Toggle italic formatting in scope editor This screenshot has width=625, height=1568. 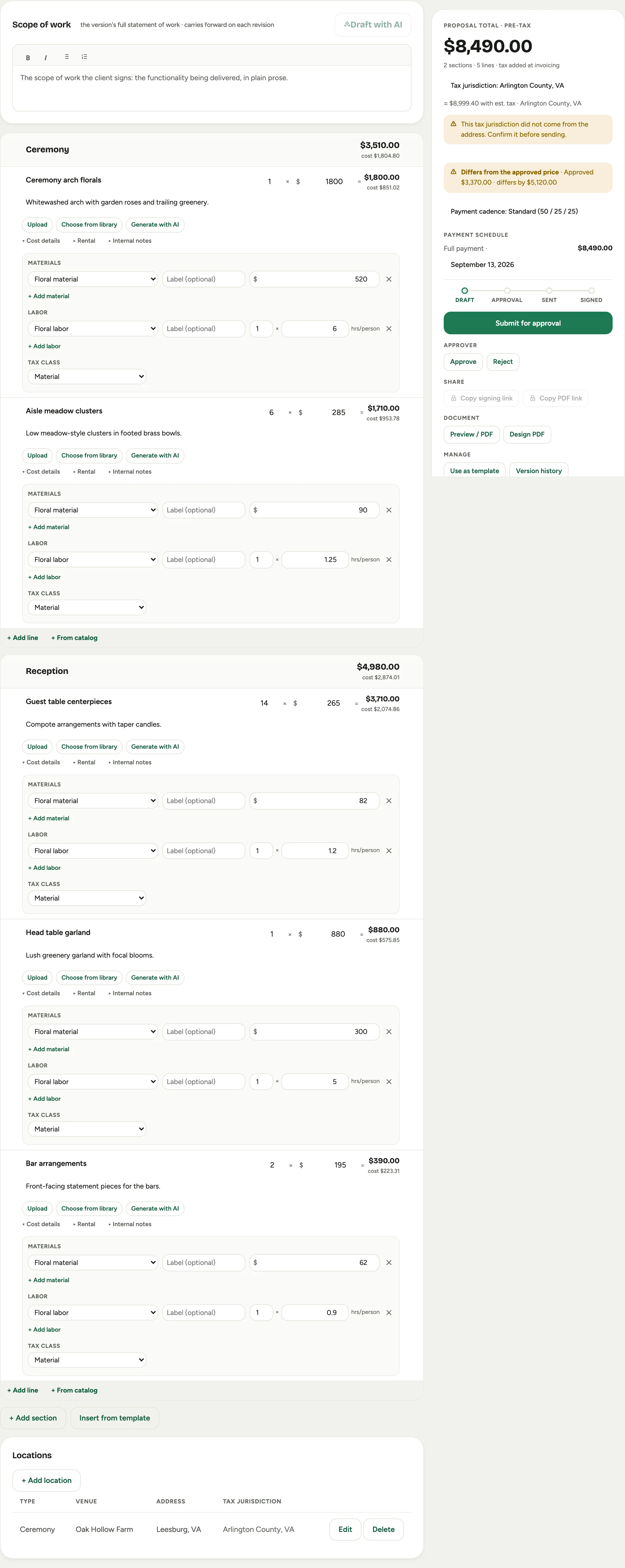(x=46, y=57)
